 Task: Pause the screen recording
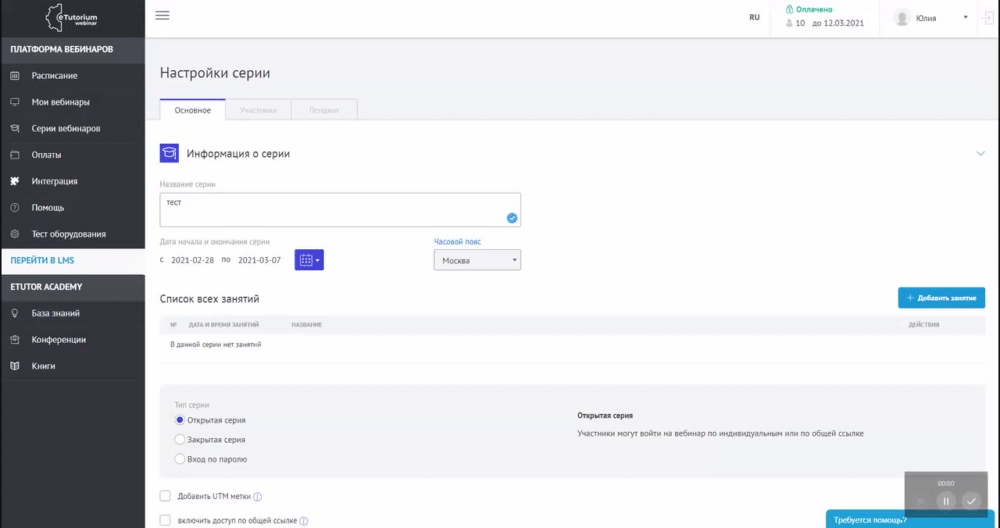coord(945,501)
